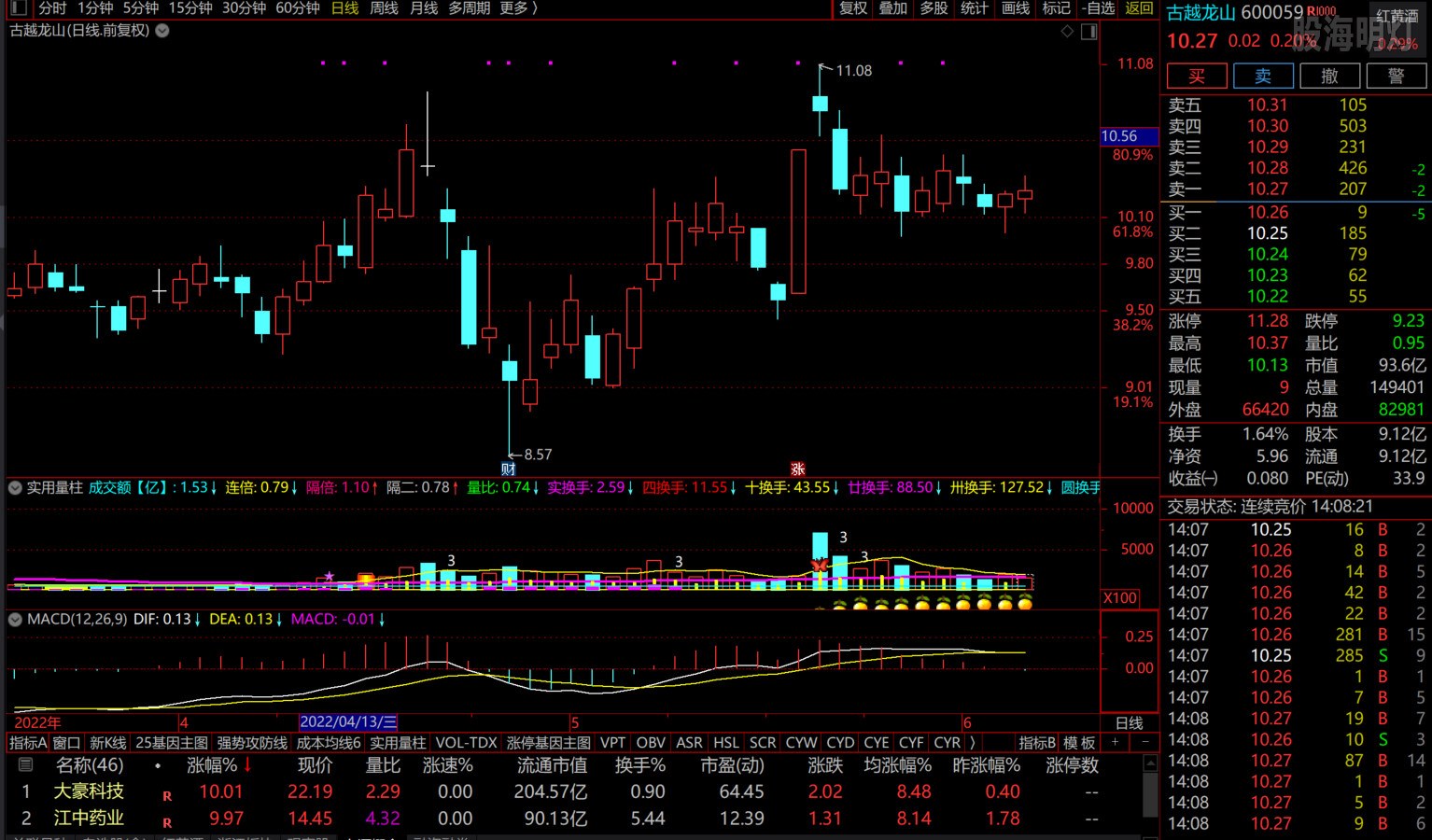
Task: Select the 5分钟 period
Action: coord(141,8)
